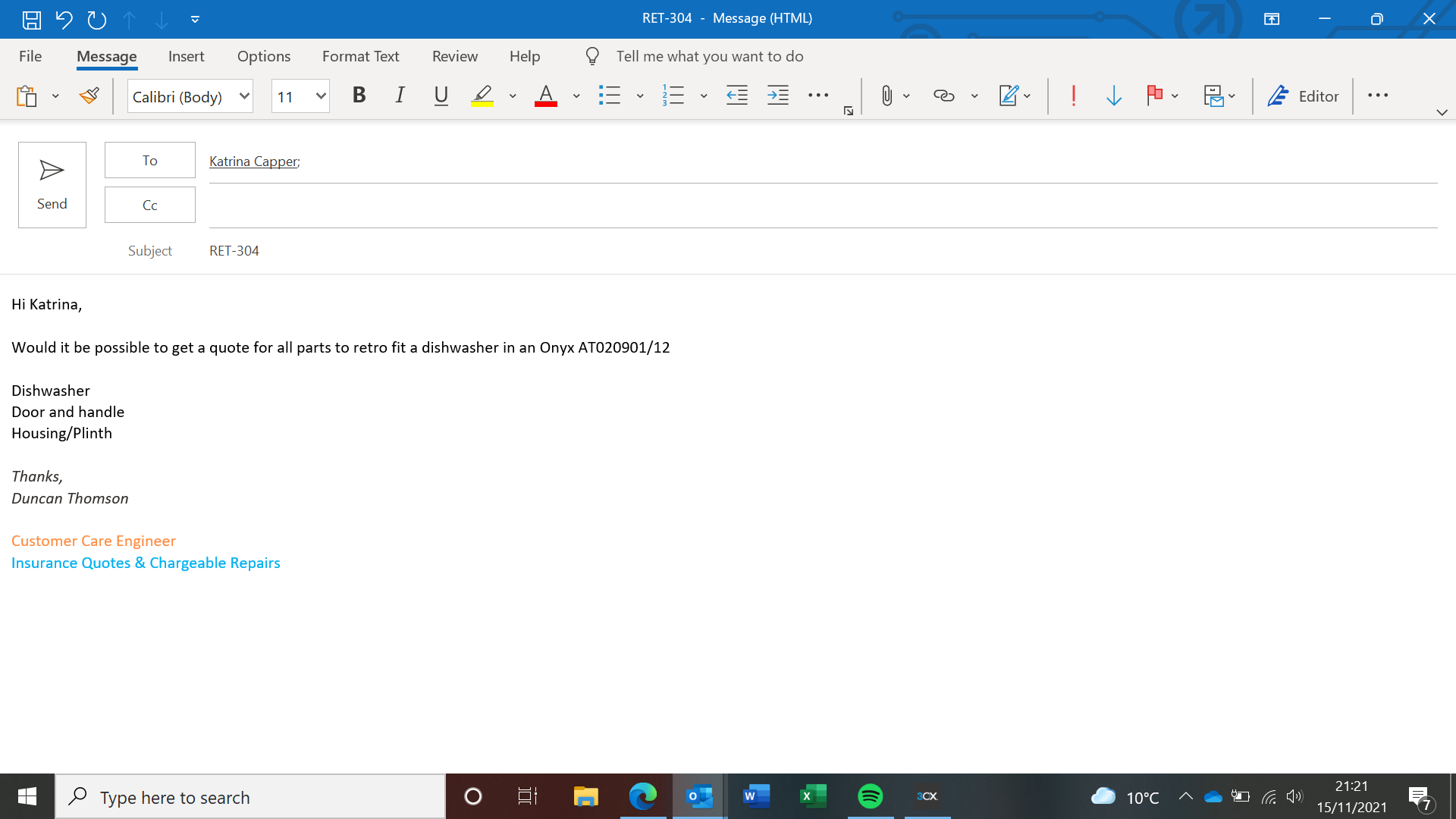Save the message with the floppy disk icon

(x=31, y=20)
